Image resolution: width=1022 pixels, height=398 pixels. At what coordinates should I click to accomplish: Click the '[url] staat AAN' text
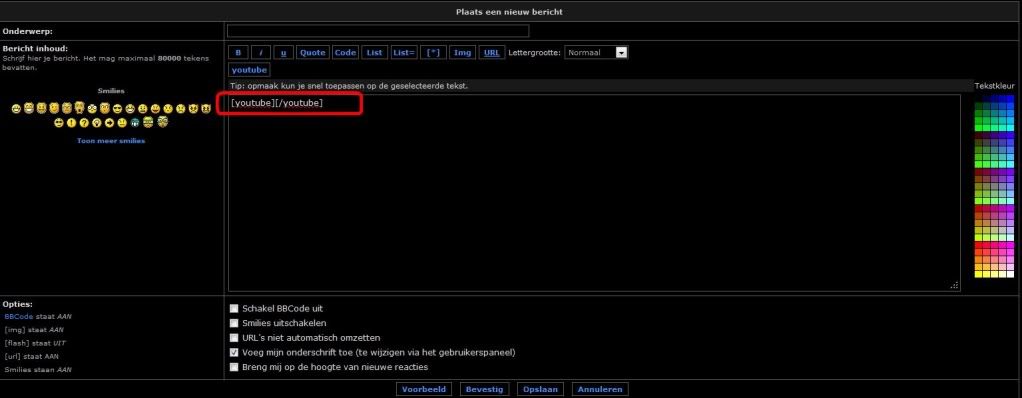tap(33, 356)
